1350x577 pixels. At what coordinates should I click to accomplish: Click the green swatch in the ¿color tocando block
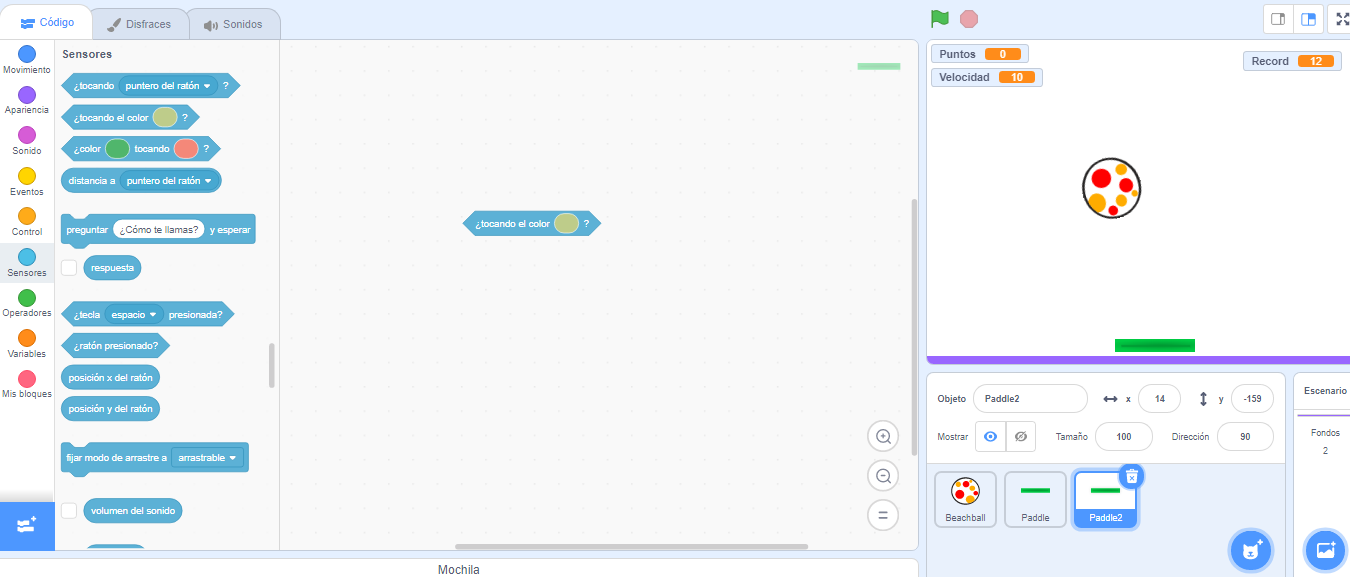tap(117, 148)
